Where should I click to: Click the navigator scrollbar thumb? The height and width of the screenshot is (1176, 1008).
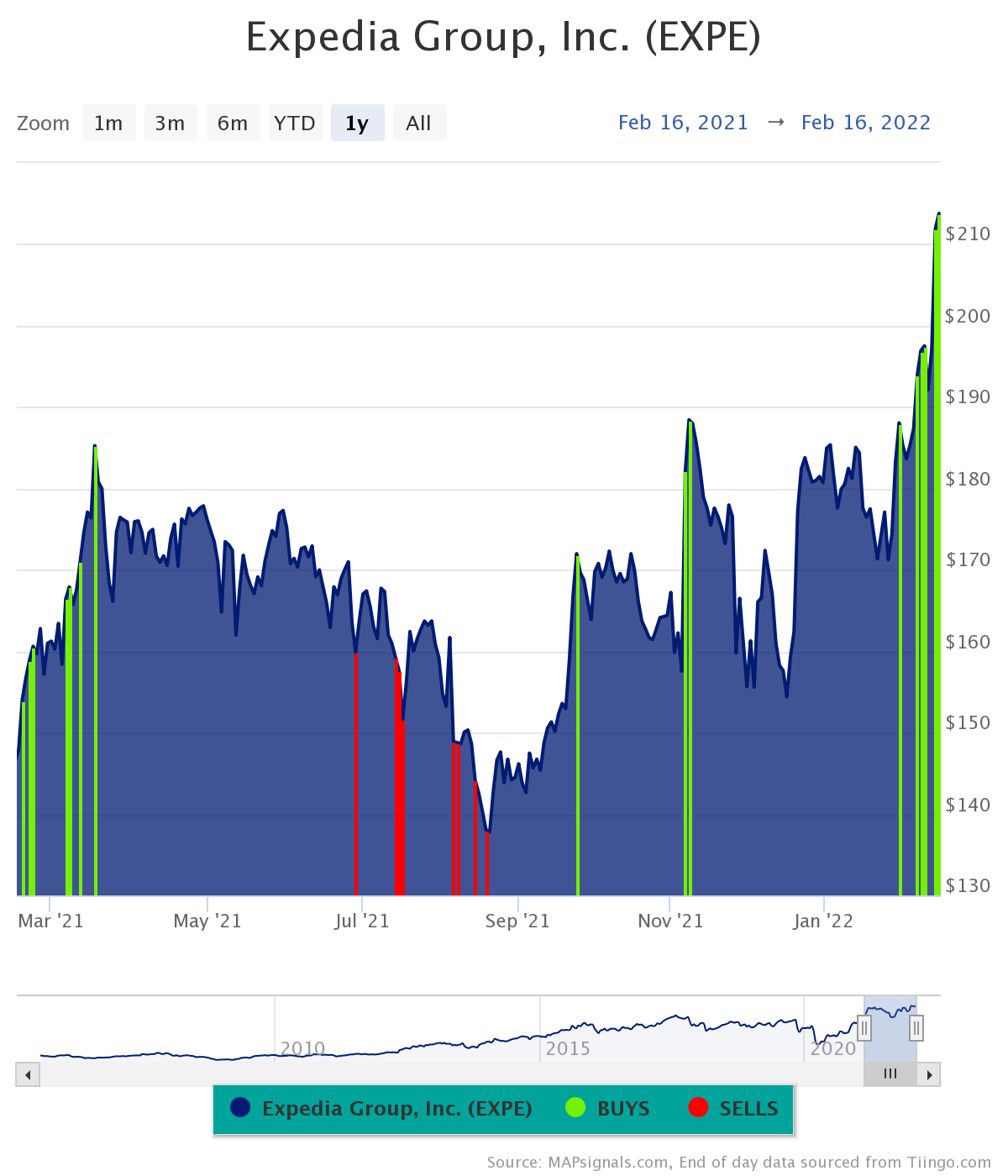click(x=890, y=1074)
